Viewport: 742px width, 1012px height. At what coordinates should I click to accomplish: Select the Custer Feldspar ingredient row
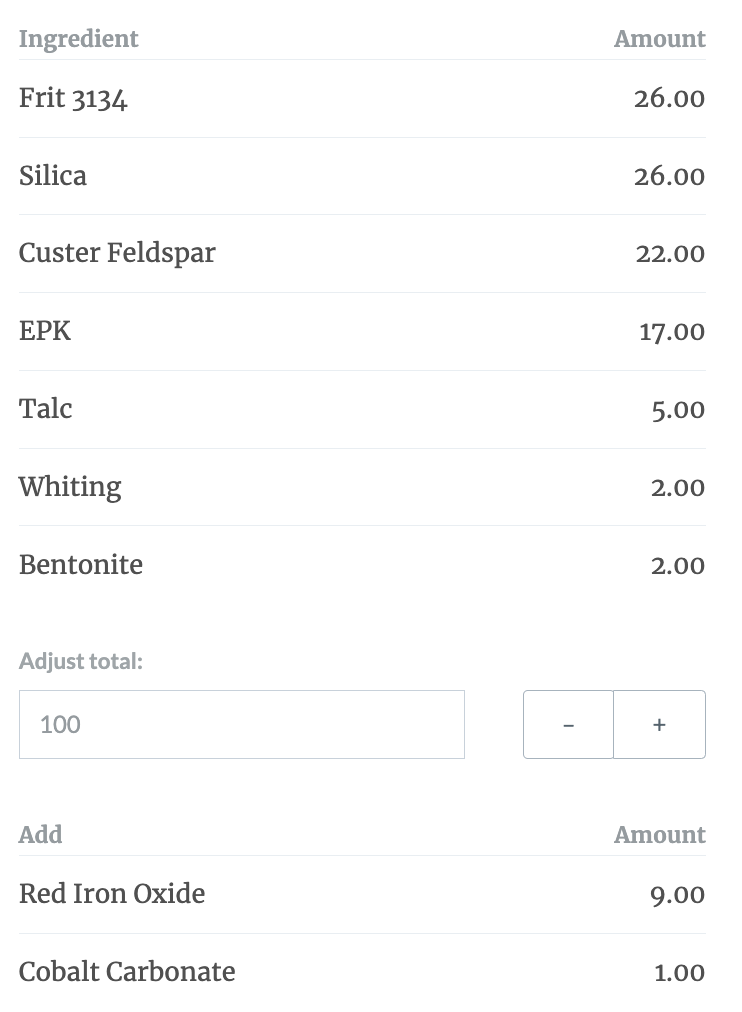coord(362,253)
